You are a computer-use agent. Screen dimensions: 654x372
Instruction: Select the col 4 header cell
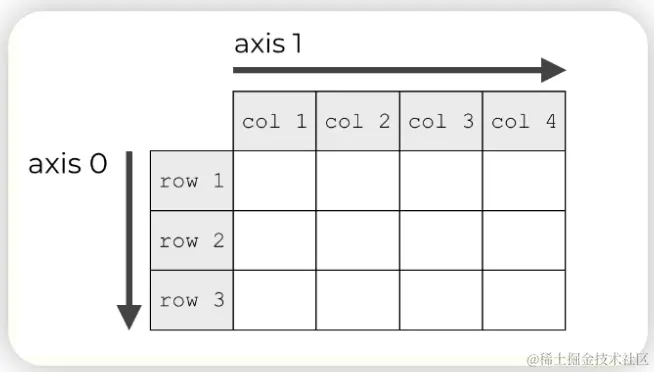(524, 121)
